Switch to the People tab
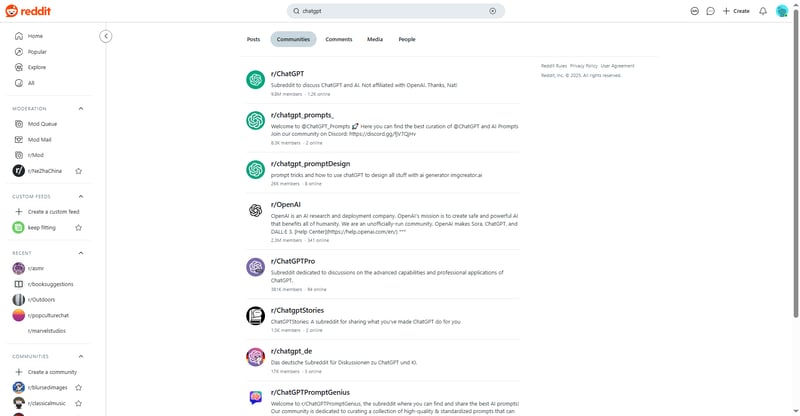800x416 pixels. tap(407, 39)
